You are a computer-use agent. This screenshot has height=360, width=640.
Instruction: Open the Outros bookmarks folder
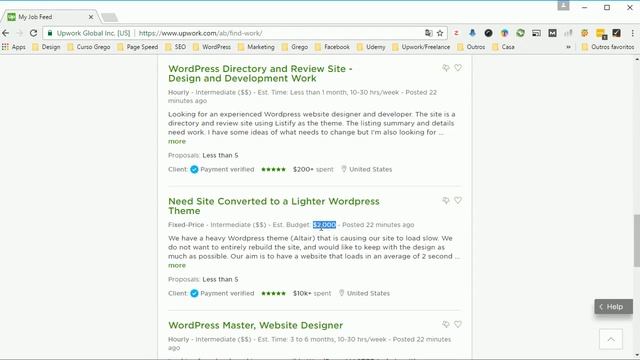pos(471,47)
